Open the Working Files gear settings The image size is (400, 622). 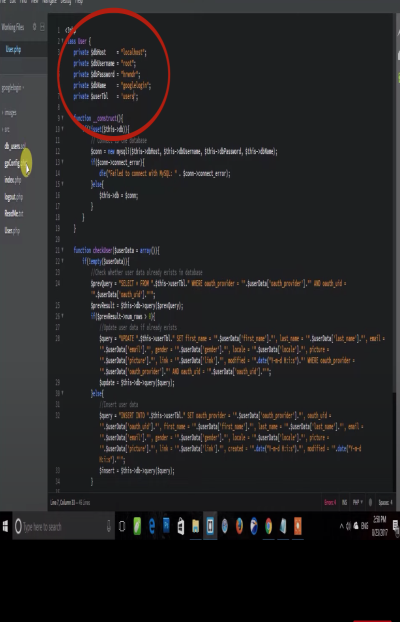coord(35,27)
